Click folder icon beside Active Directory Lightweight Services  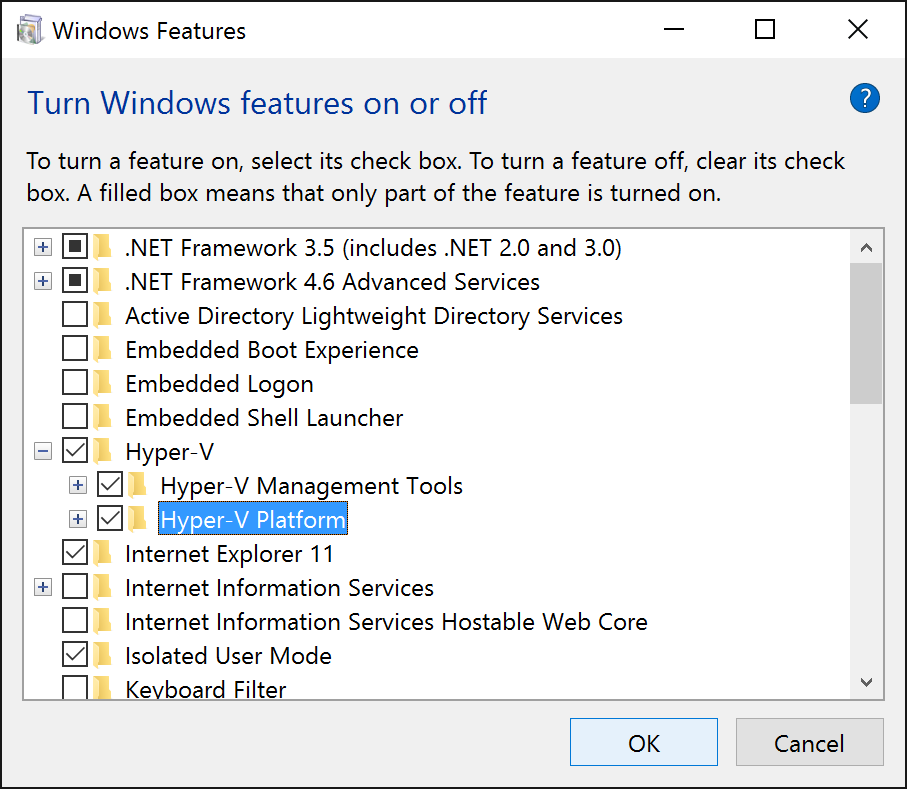click(102, 316)
